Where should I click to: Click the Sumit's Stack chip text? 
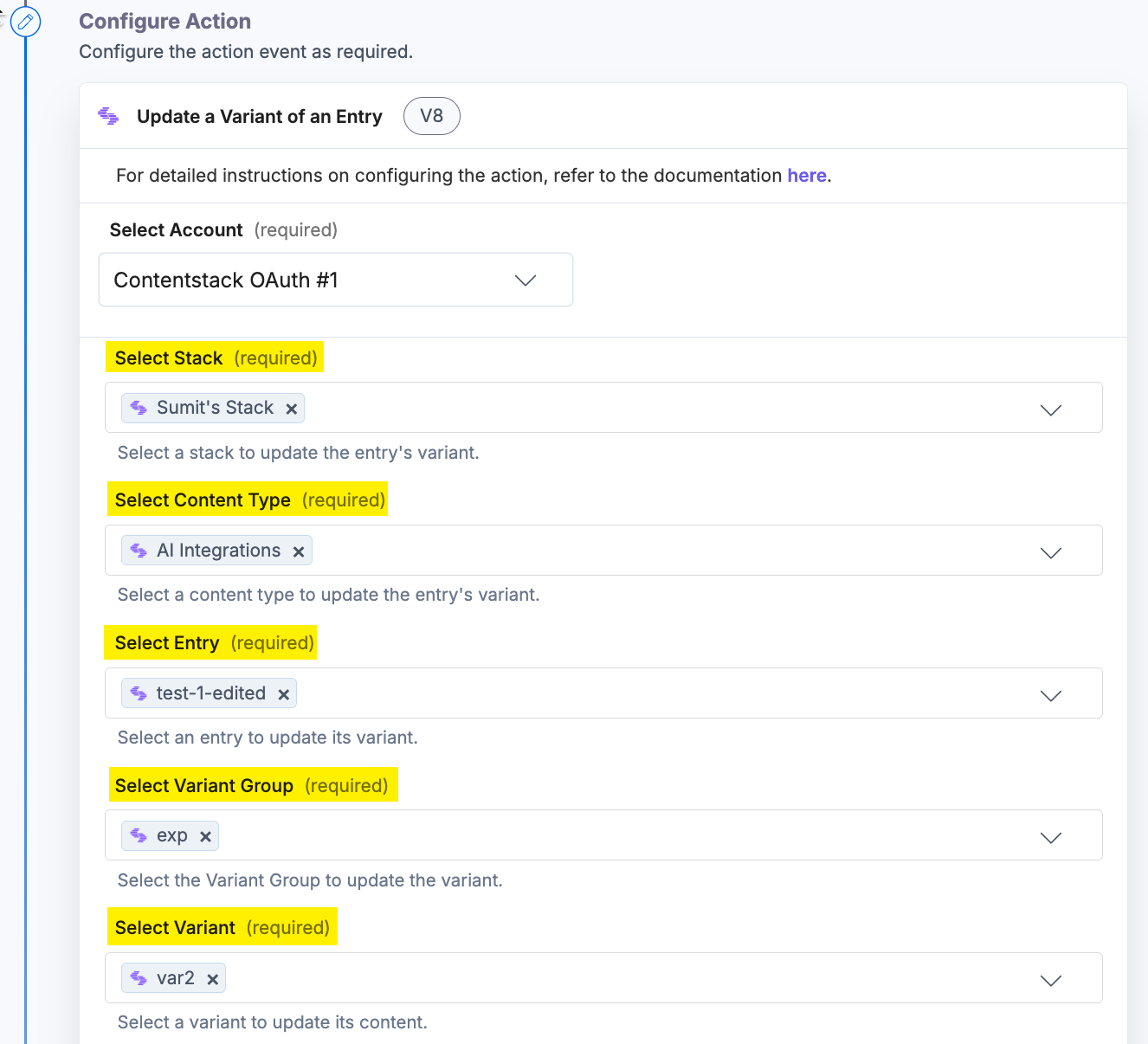click(215, 408)
